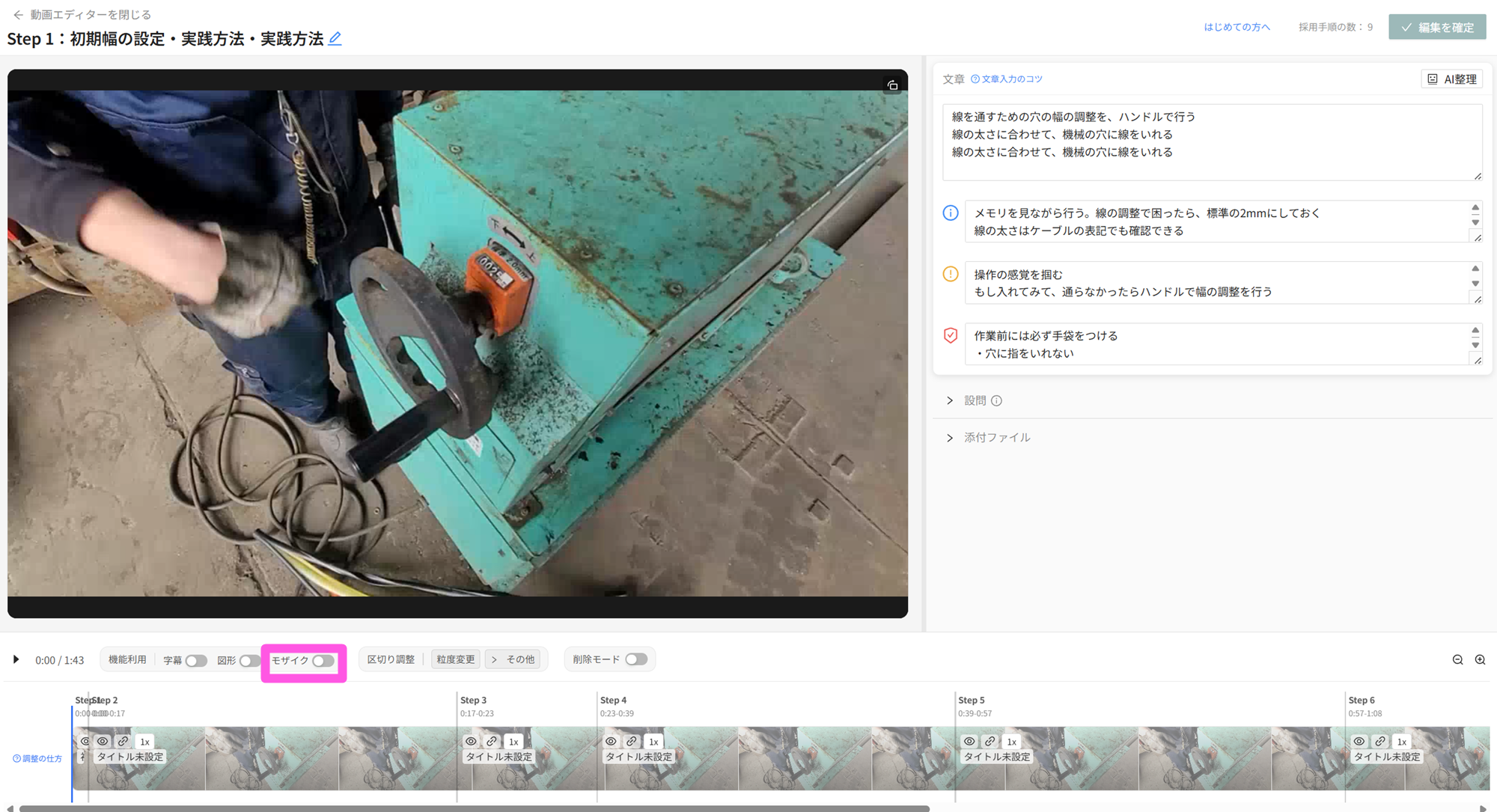Click the eye icon on the Step 5 clip

coord(969,741)
